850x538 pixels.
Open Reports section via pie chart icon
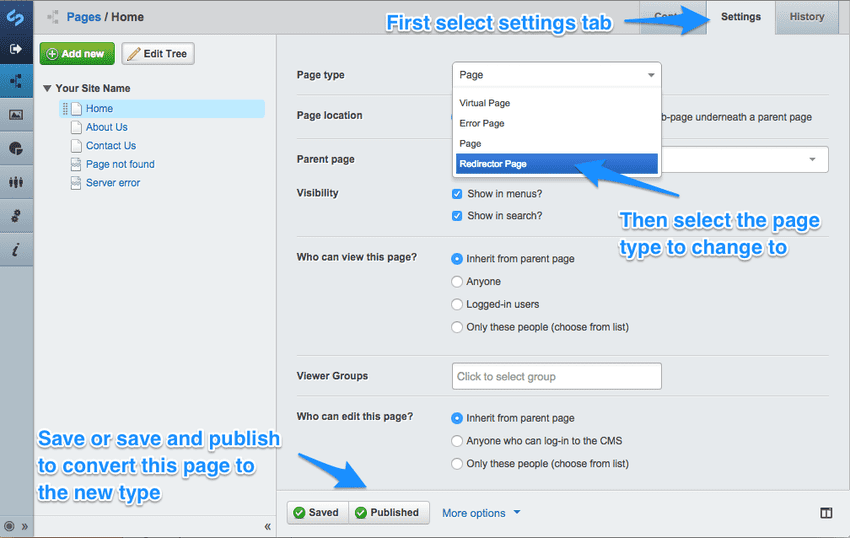coord(16,149)
